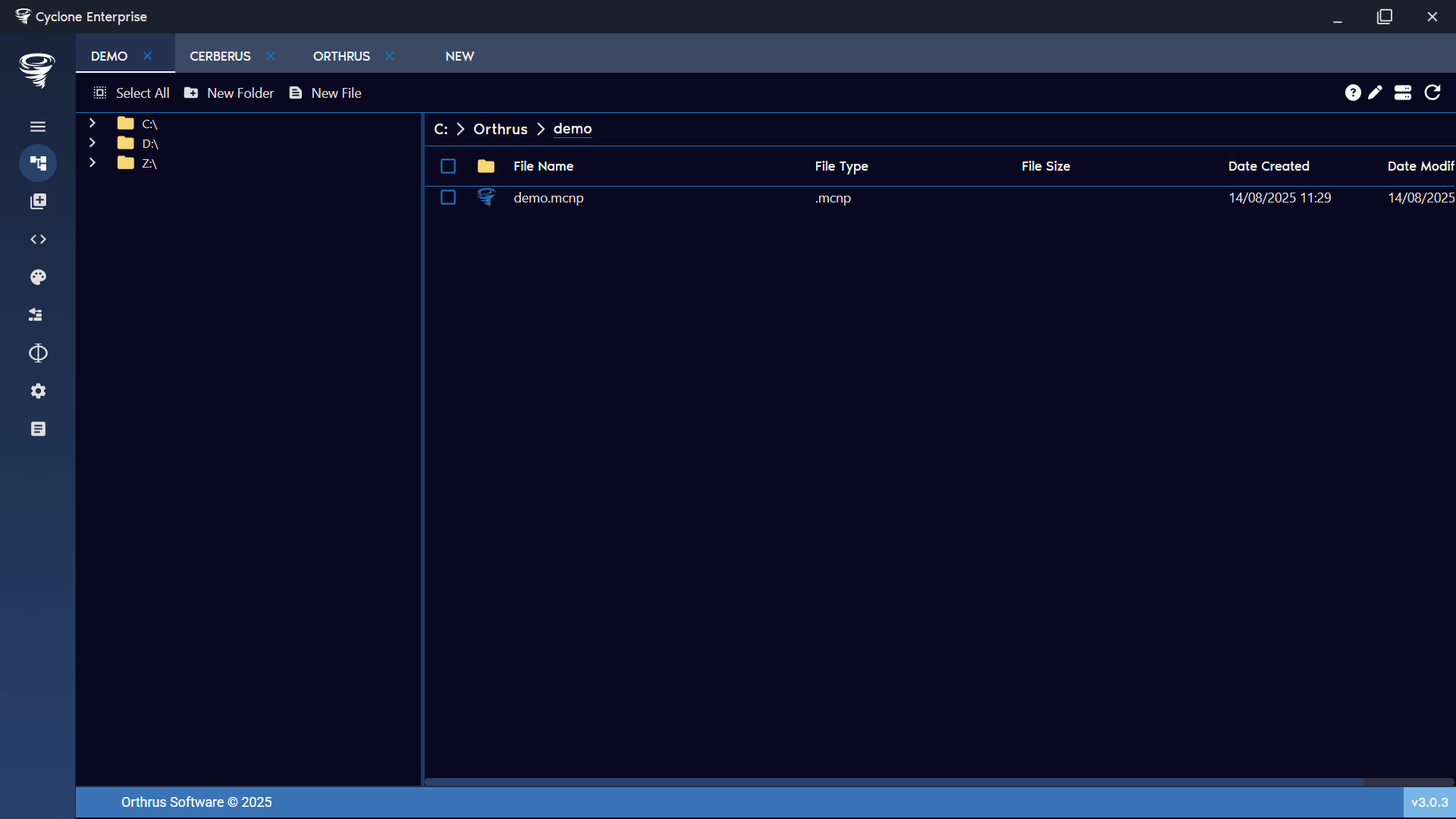Viewport: 1456px width, 819px height.
Task: Click the pencil edit icon
Action: click(x=1375, y=93)
